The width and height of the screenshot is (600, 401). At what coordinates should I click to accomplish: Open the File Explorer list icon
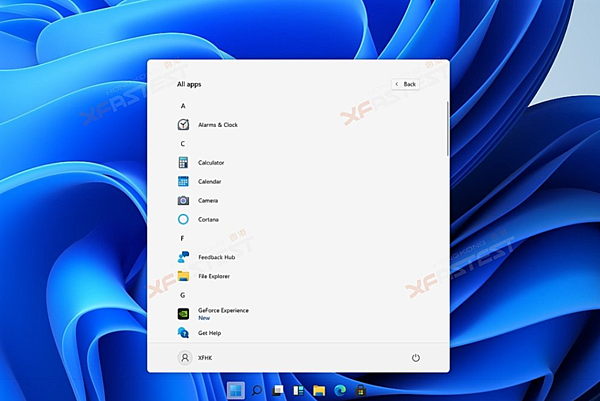coord(183,276)
